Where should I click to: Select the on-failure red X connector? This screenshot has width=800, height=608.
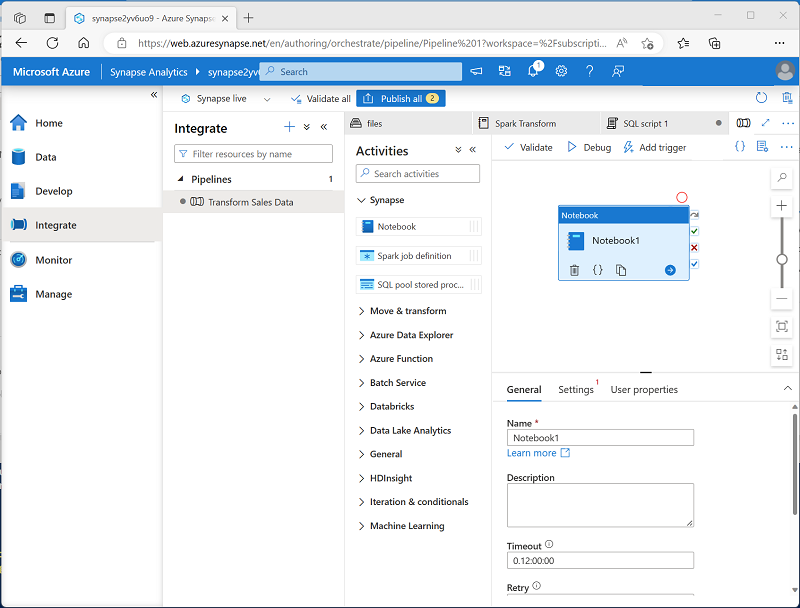(x=694, y=247)
